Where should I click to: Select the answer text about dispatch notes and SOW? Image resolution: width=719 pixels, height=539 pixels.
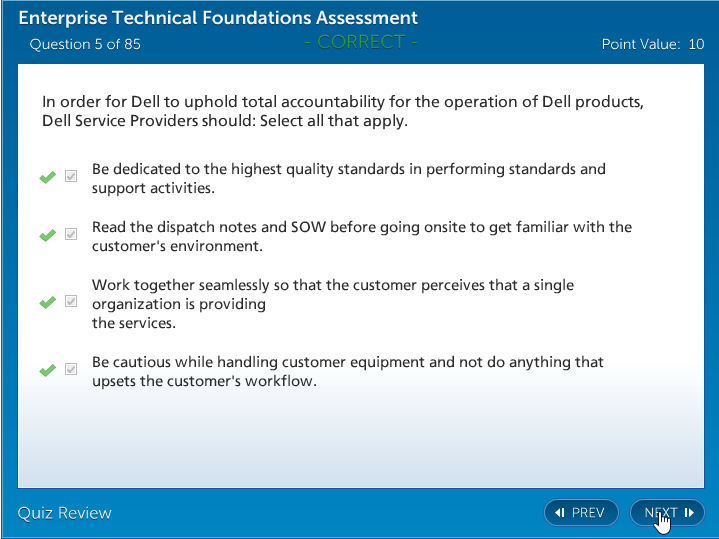point(361,236)
